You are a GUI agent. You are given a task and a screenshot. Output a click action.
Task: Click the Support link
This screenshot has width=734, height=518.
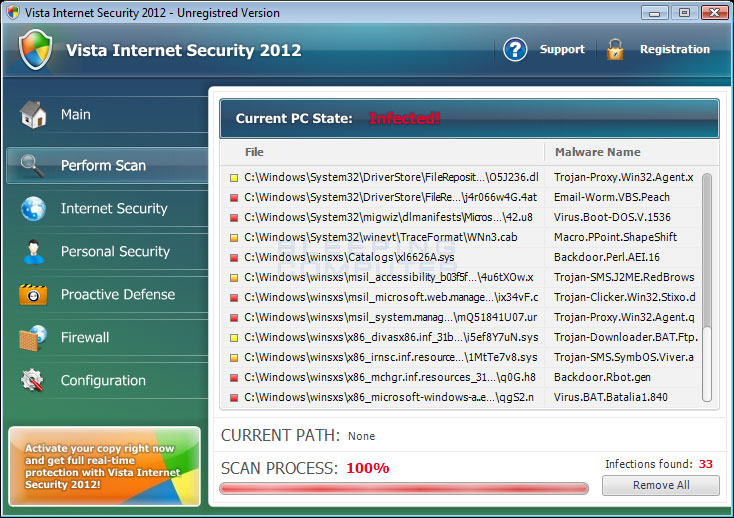coord(562,49)
